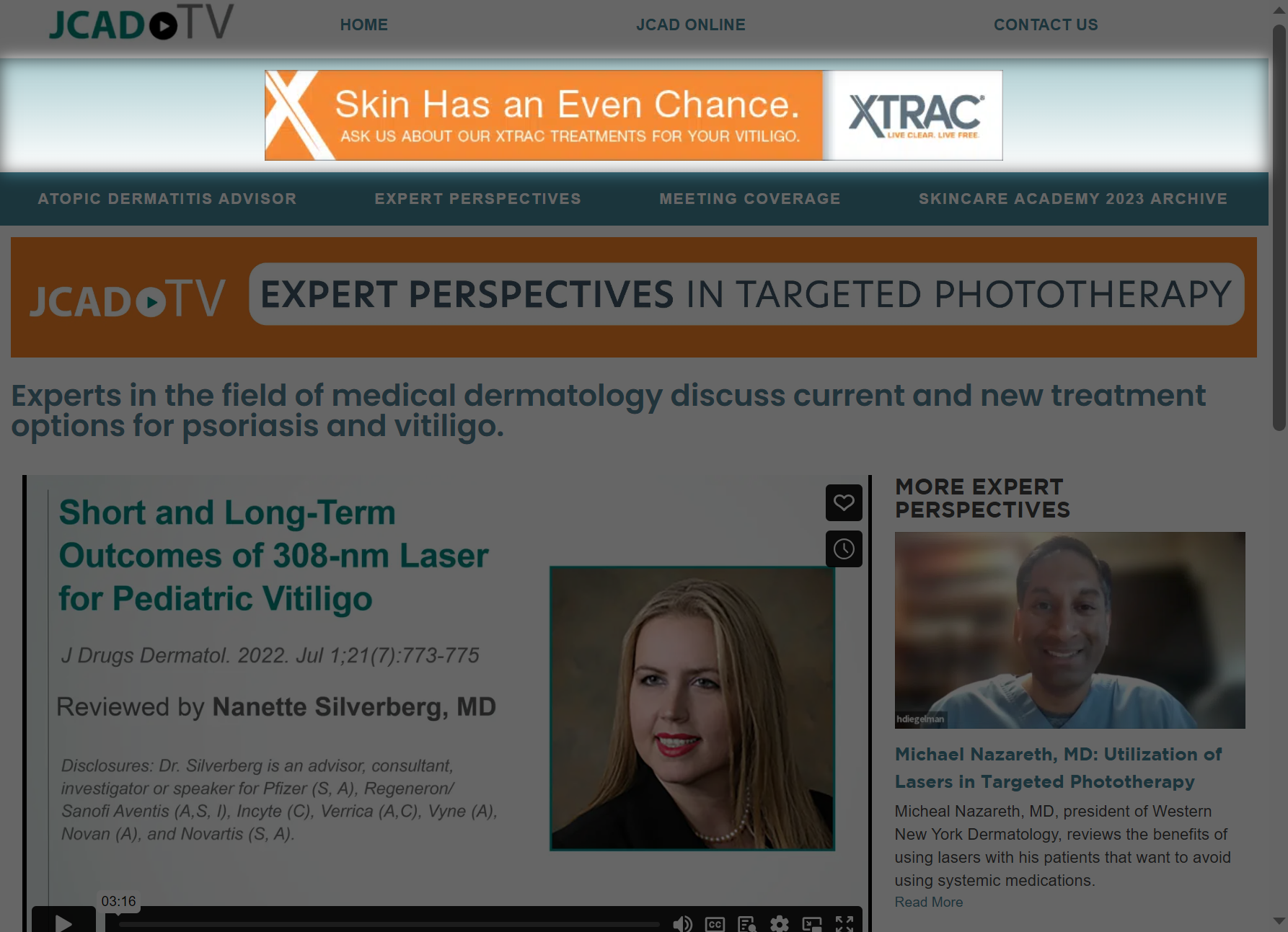Follow Read More link under Nazareth article
1288x932 pixels.
929,902
